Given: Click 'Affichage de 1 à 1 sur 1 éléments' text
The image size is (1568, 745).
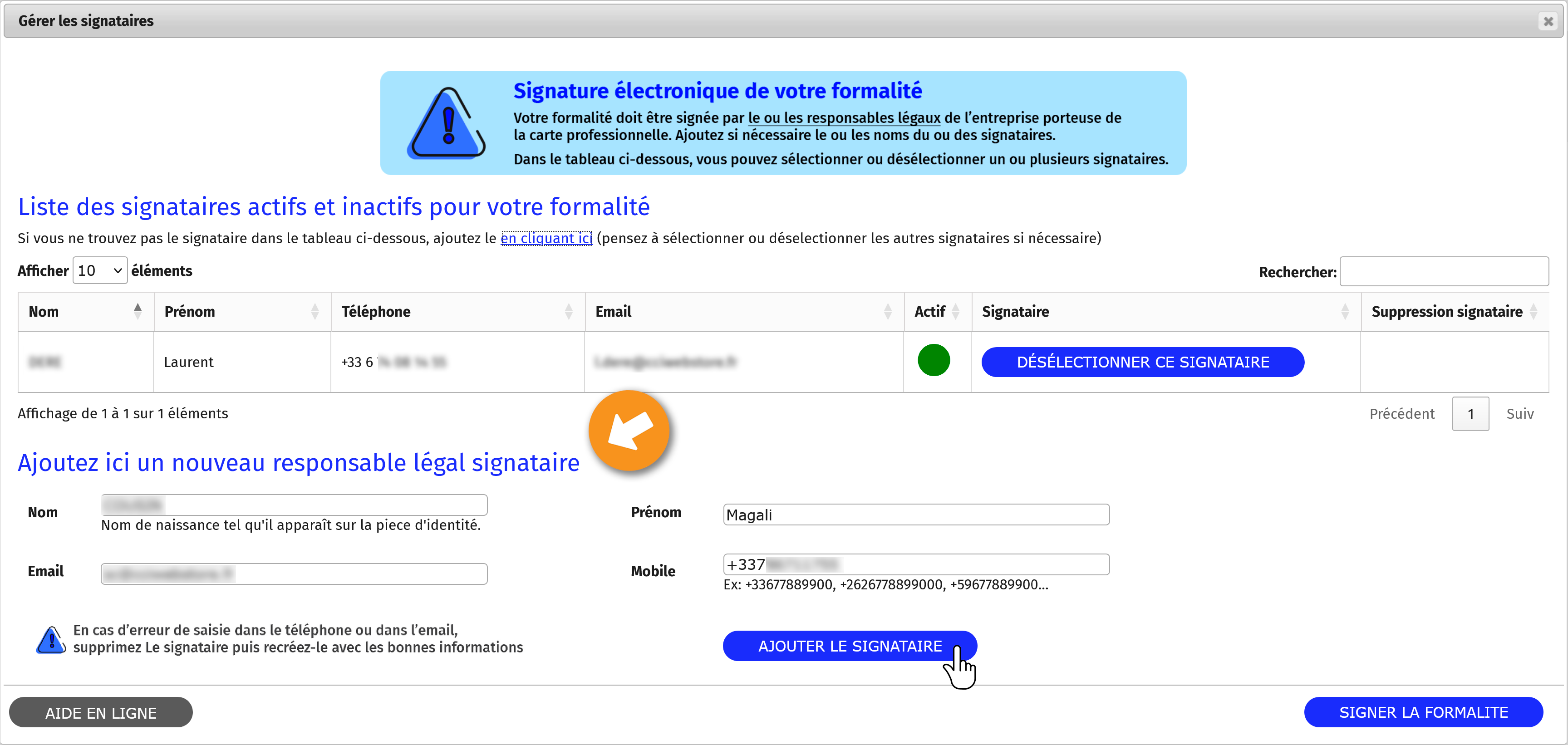Looking at the screenshot, I should tap(123, 413).
